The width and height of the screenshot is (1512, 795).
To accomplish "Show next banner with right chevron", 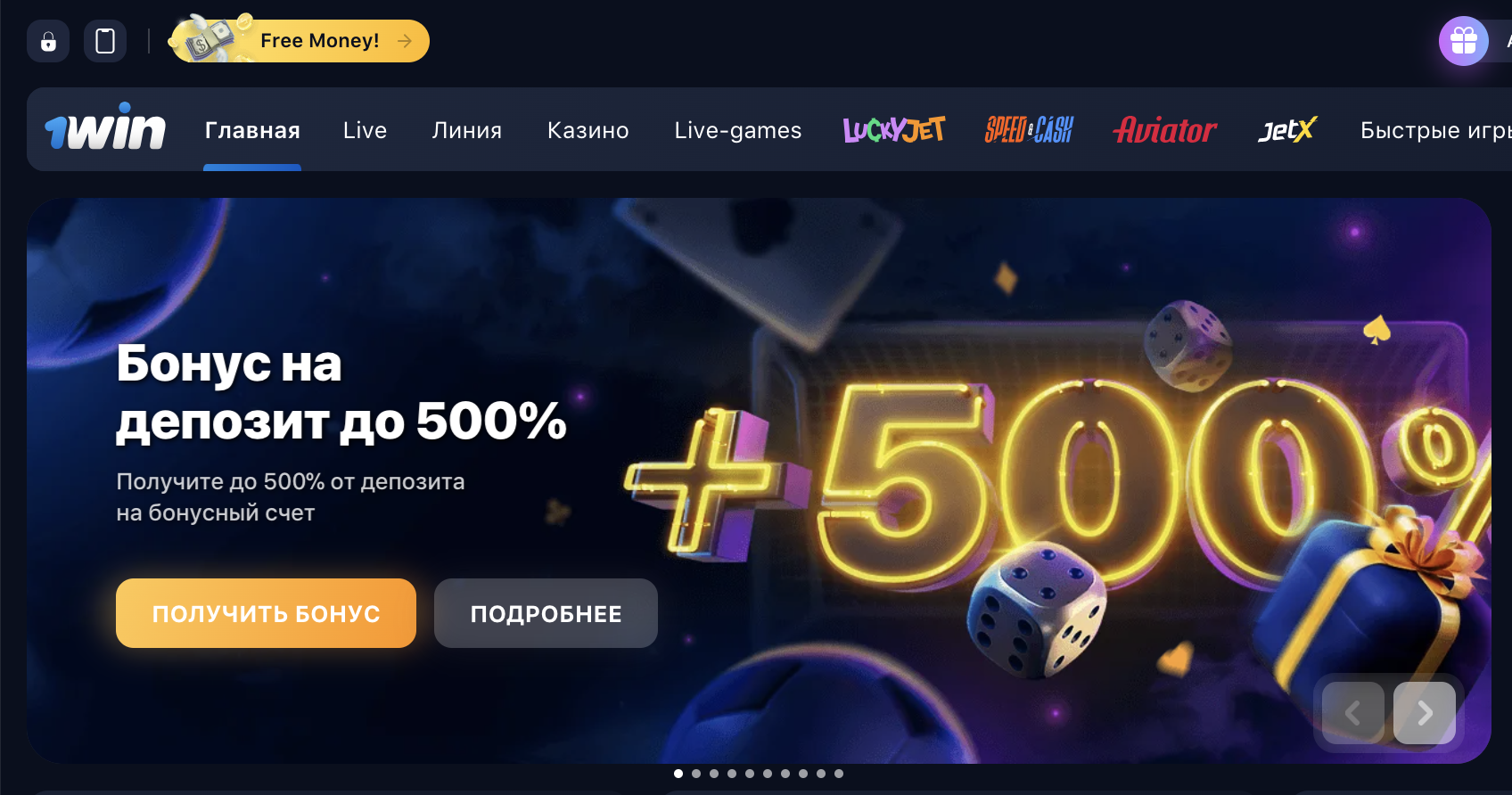I will click(1425, 713).
